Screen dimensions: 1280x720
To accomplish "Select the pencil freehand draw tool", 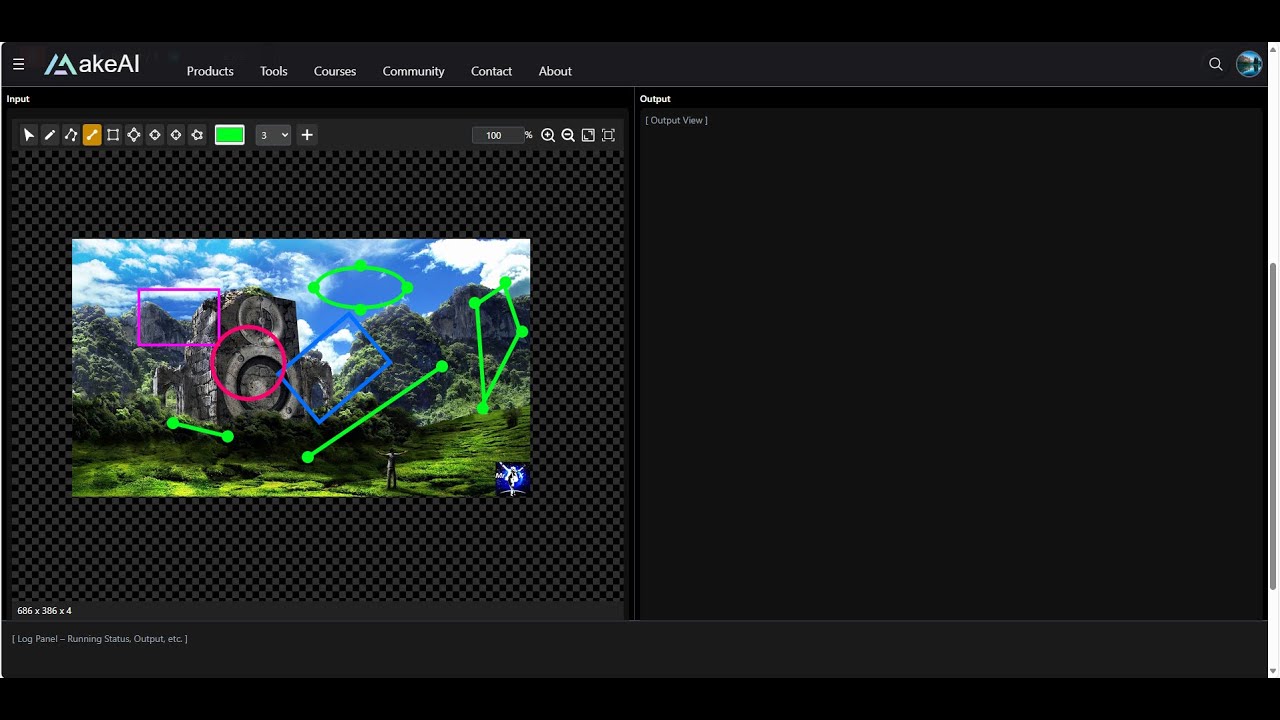I will pyautogui.click(x=50, y=135).
